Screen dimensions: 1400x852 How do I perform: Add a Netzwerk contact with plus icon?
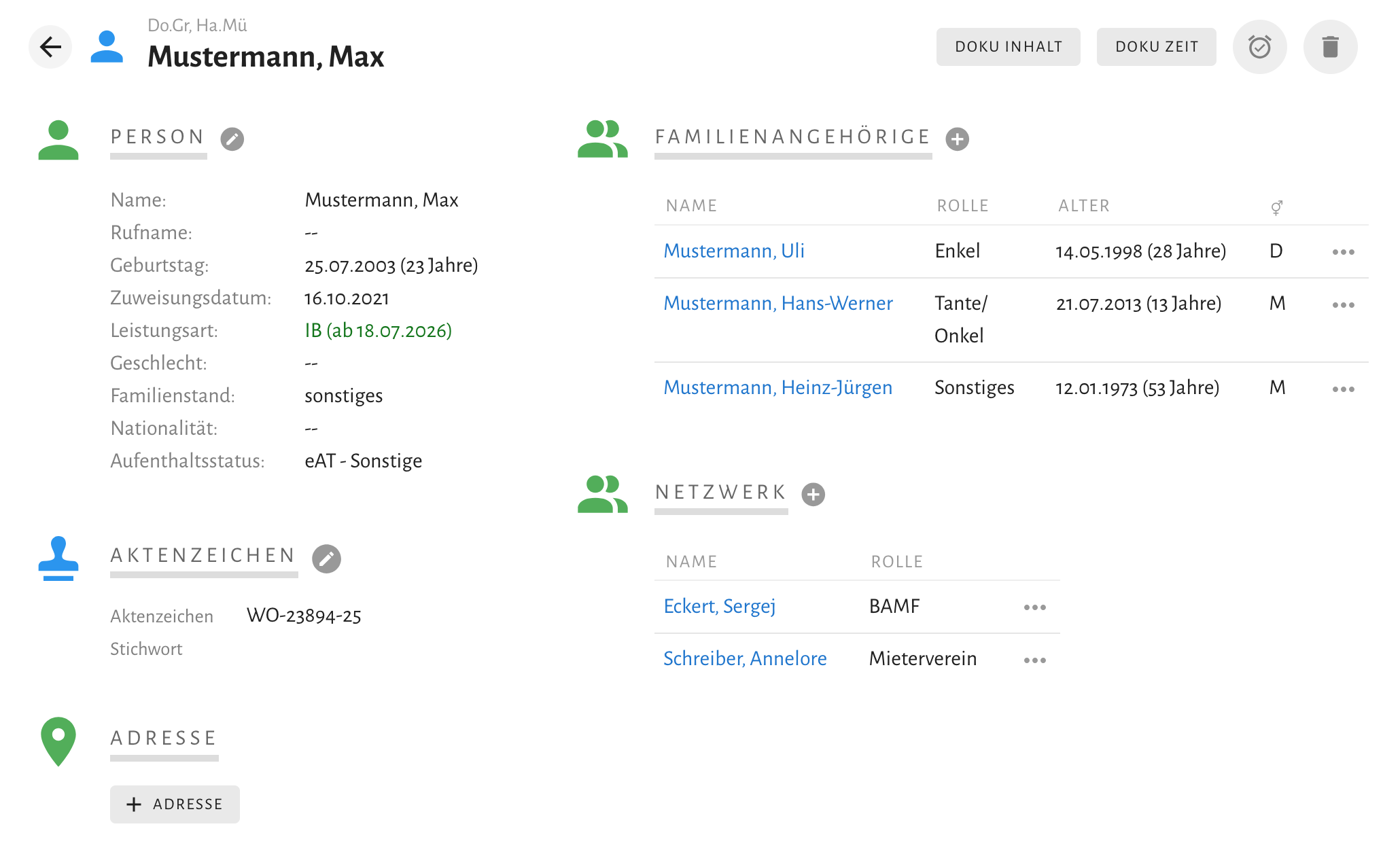point(813,494)
